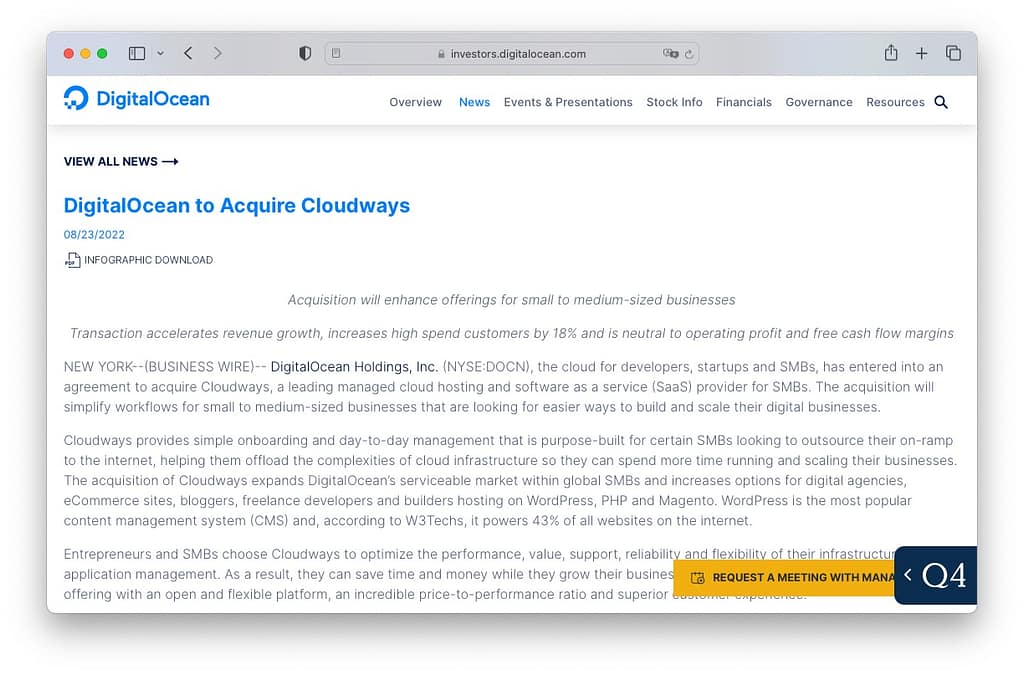
Task: Open the dropdown chevron beside the sidebar button
Action: point(160,53)
